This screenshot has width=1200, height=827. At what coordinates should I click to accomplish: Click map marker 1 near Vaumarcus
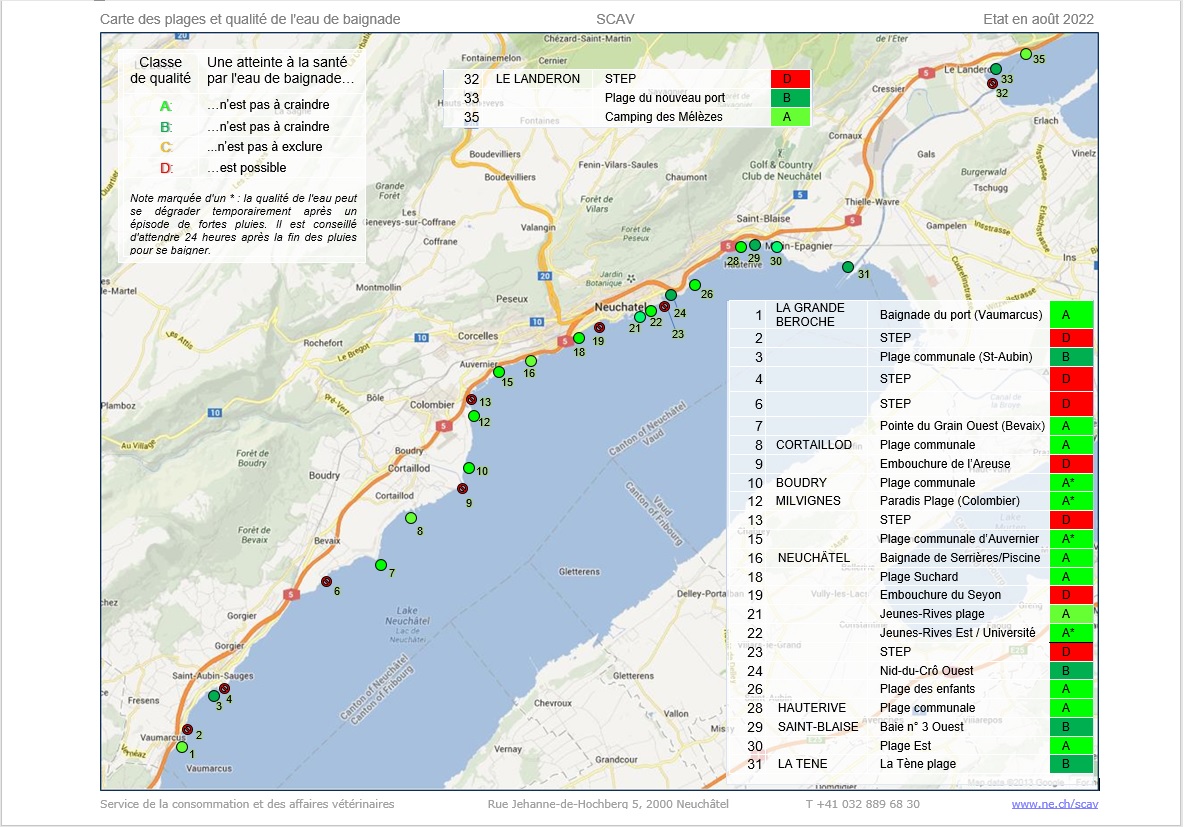pyautogui.click(x=182, y=747)
